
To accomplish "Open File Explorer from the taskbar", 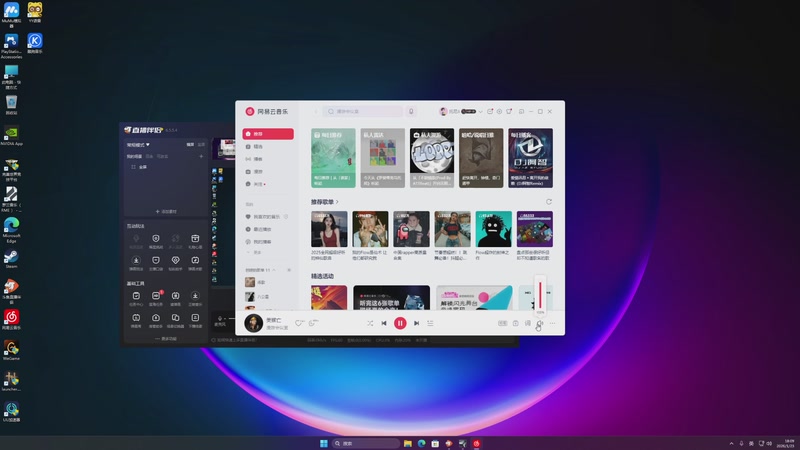I will 408,443.
